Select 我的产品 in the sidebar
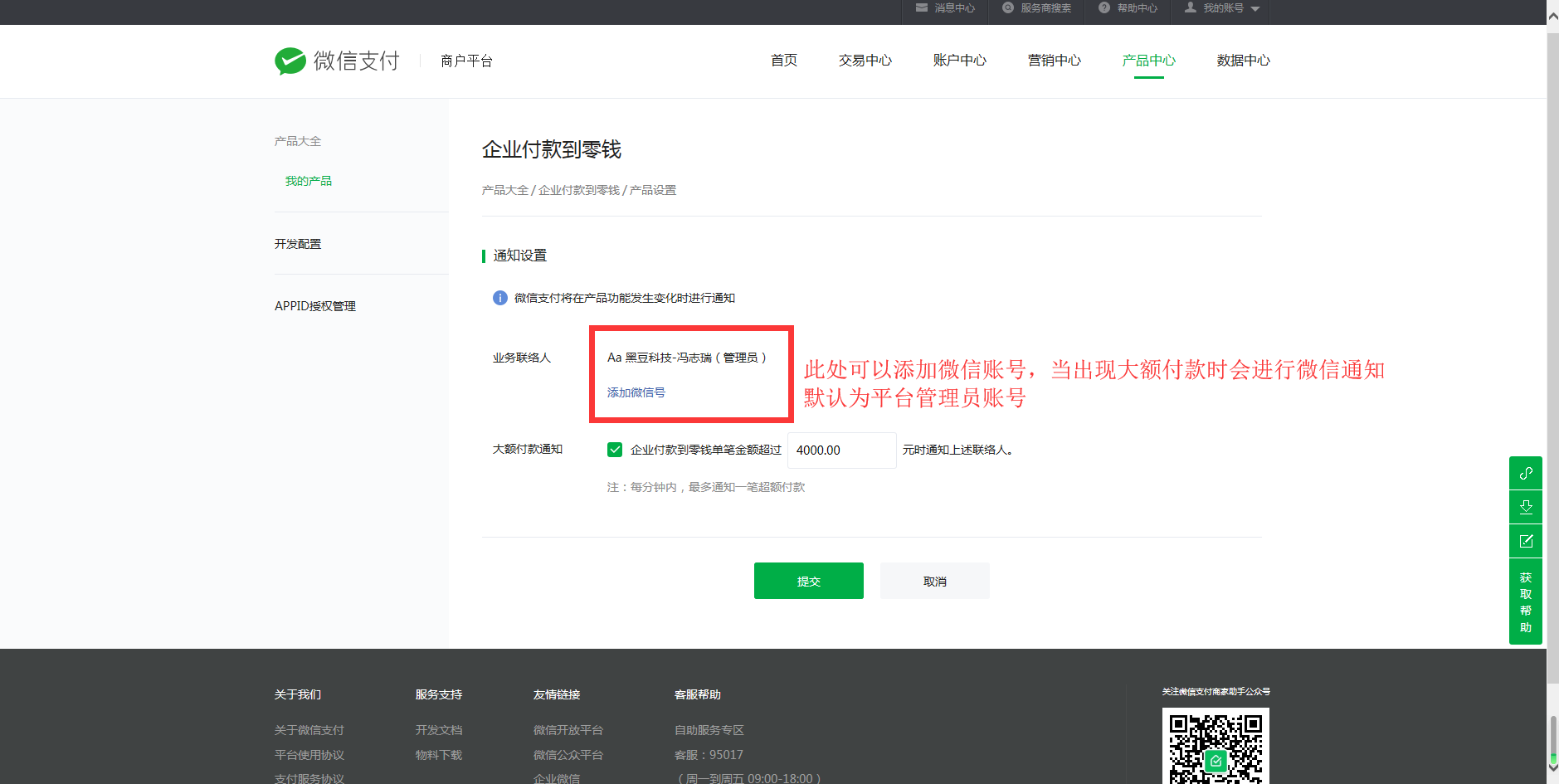This screenshot has height=784, width=1559. coord(309,181)
